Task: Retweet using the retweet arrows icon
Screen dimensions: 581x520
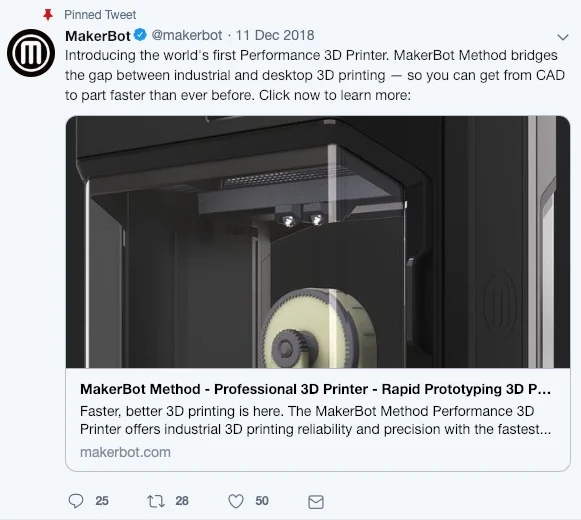Action: click(x=156, y=501)
